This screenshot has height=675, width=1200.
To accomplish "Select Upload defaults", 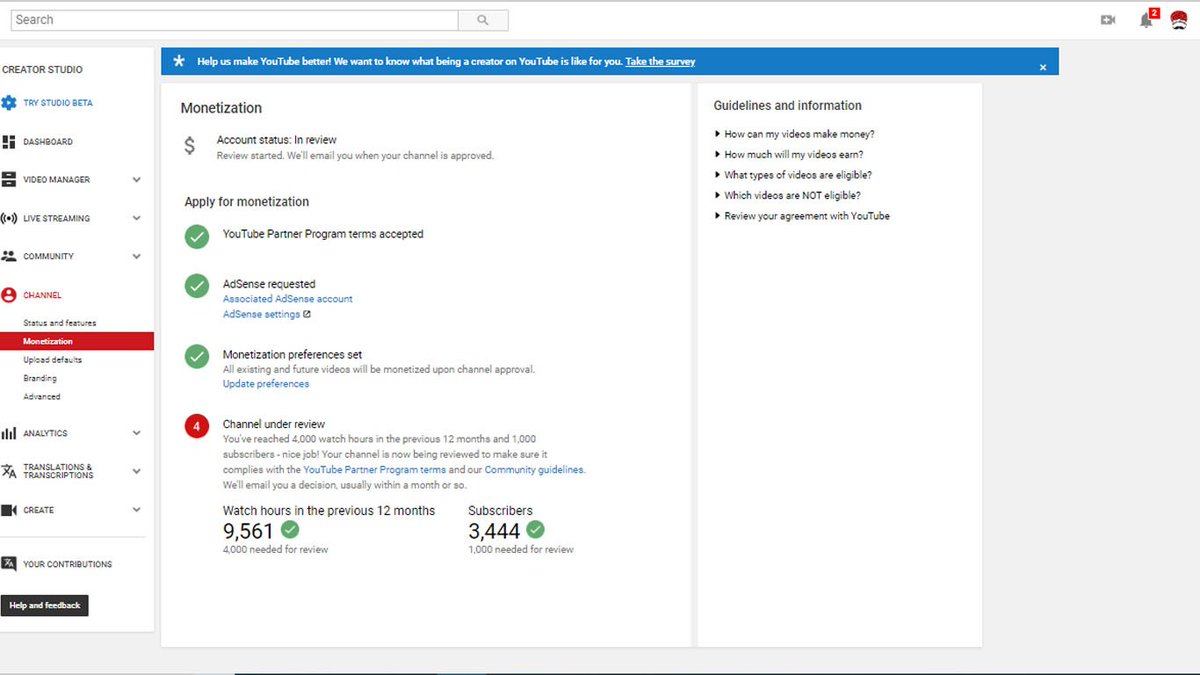I will point(53,360).
